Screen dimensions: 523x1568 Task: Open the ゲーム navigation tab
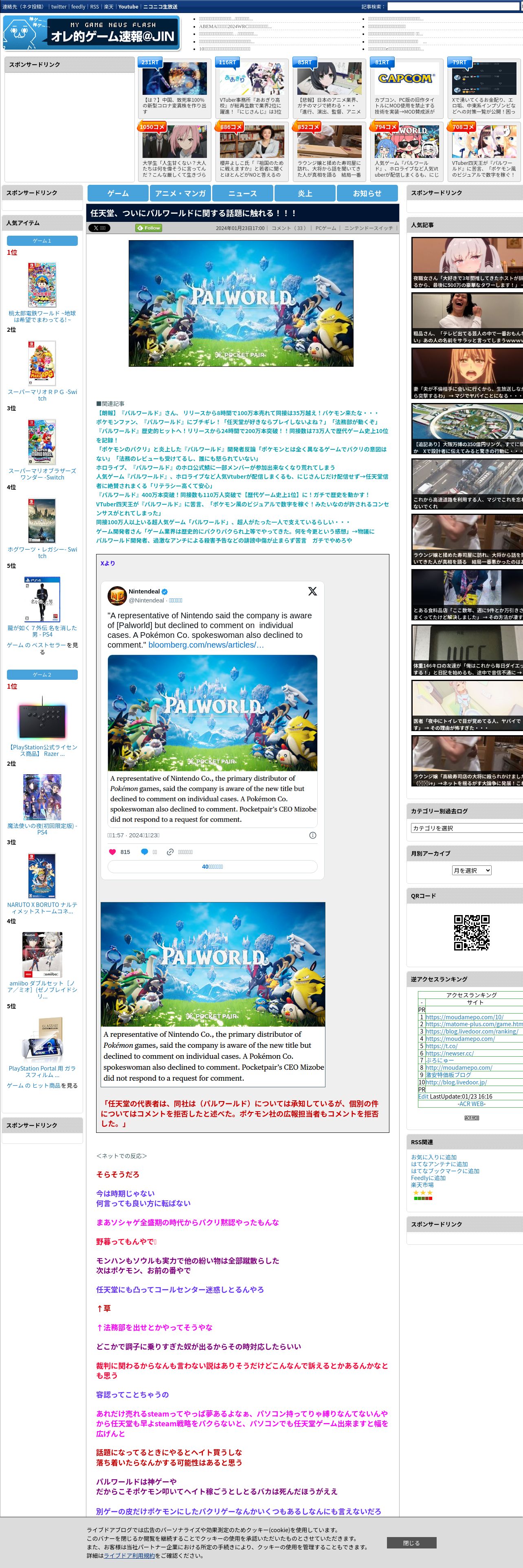[x=118, y=193]
